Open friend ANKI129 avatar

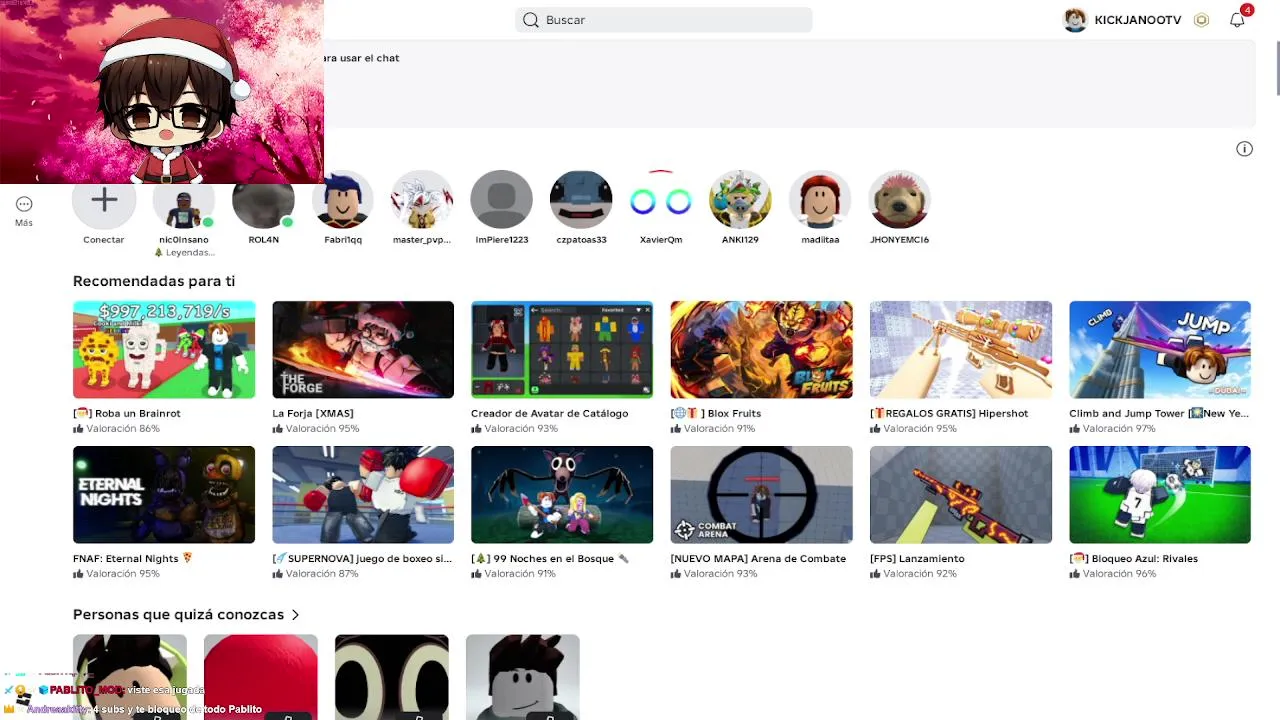[x=740, y=200]
